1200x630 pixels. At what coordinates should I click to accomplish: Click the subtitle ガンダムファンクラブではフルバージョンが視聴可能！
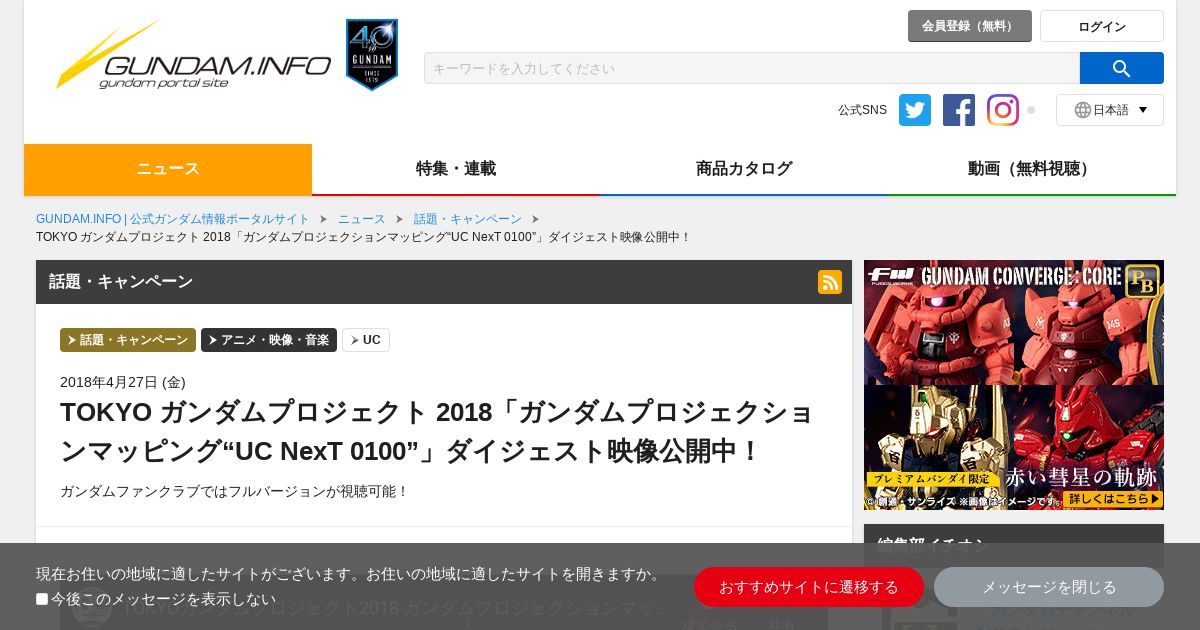pos(235,491)
